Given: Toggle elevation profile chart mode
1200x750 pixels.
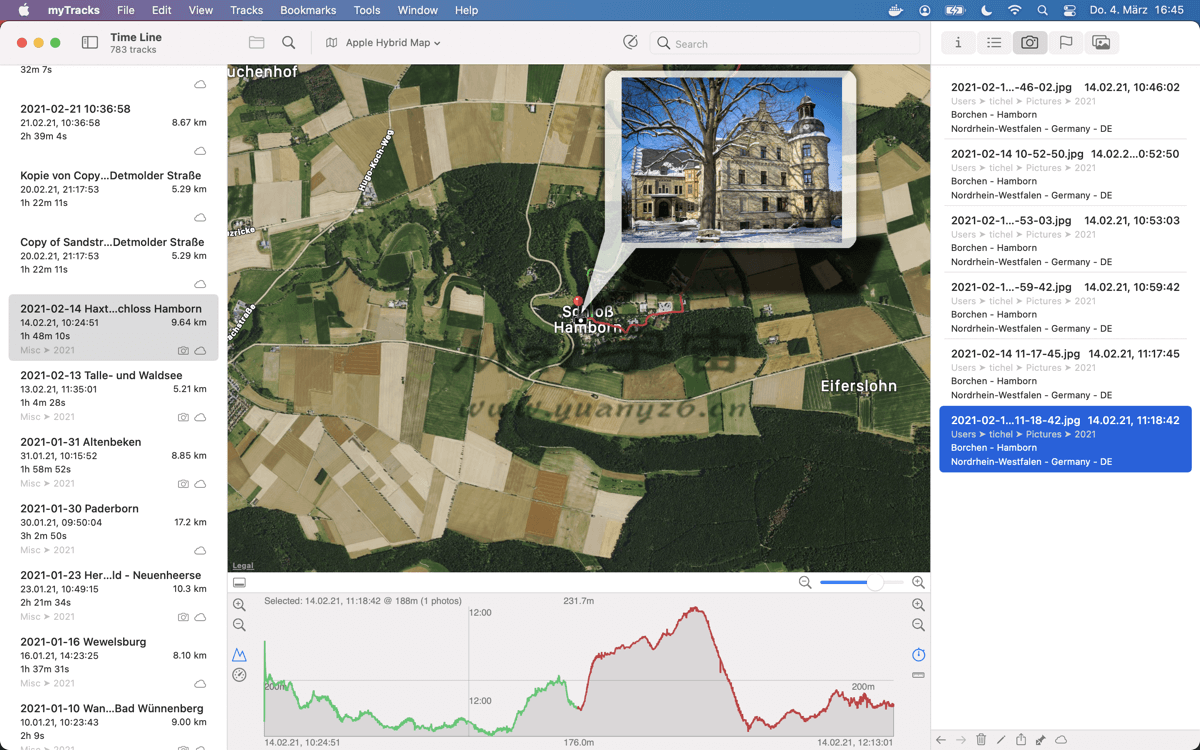Looking at the screenshot, I should pos(239,655).
